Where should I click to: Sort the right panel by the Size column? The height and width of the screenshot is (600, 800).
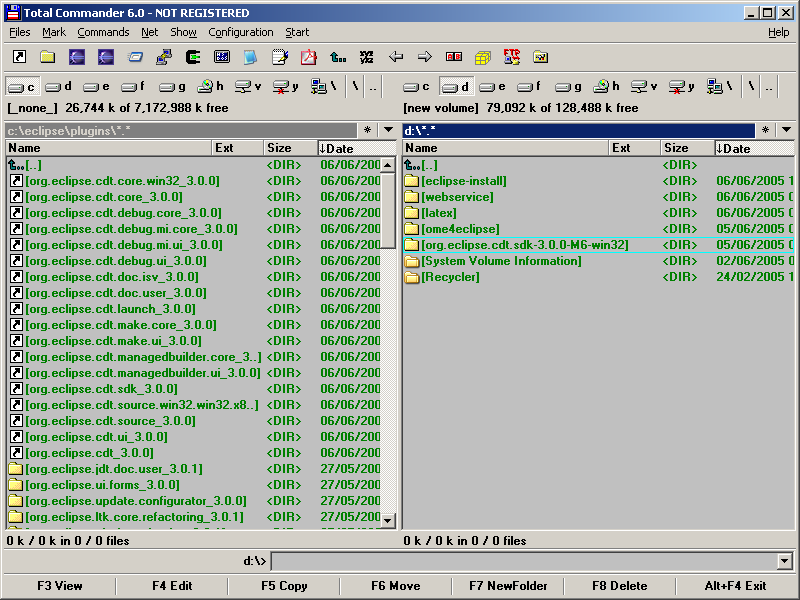[687, 148]
